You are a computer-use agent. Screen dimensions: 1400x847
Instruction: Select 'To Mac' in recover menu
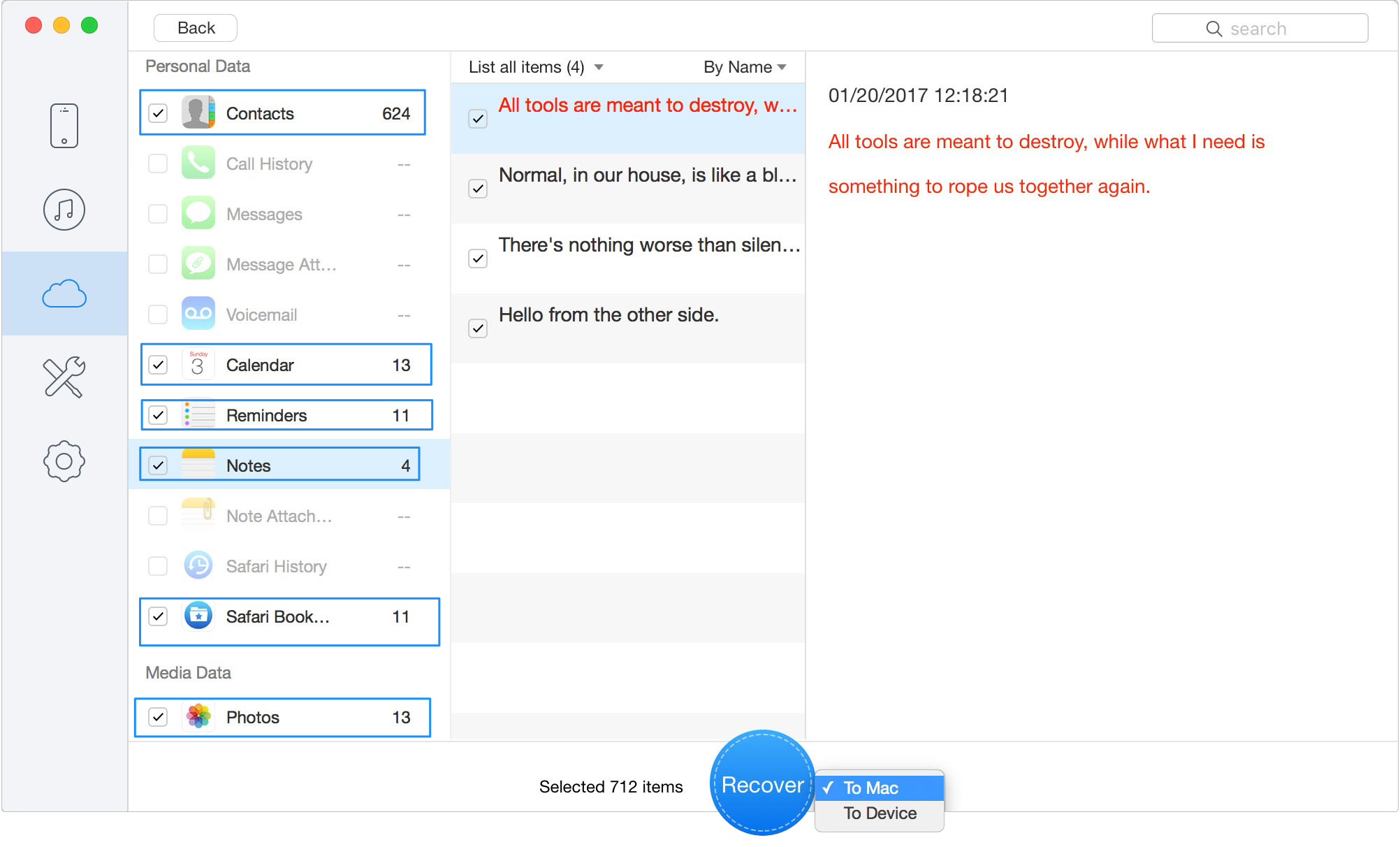pos(870,788)
